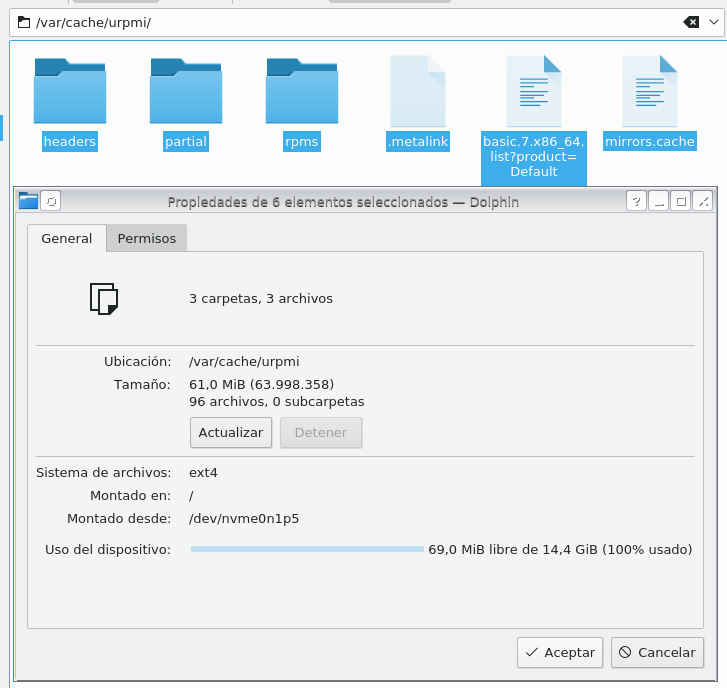Screen dimensions: 727x688
Task: Click the 'rpms' folder label
Action: pos(302,141)
